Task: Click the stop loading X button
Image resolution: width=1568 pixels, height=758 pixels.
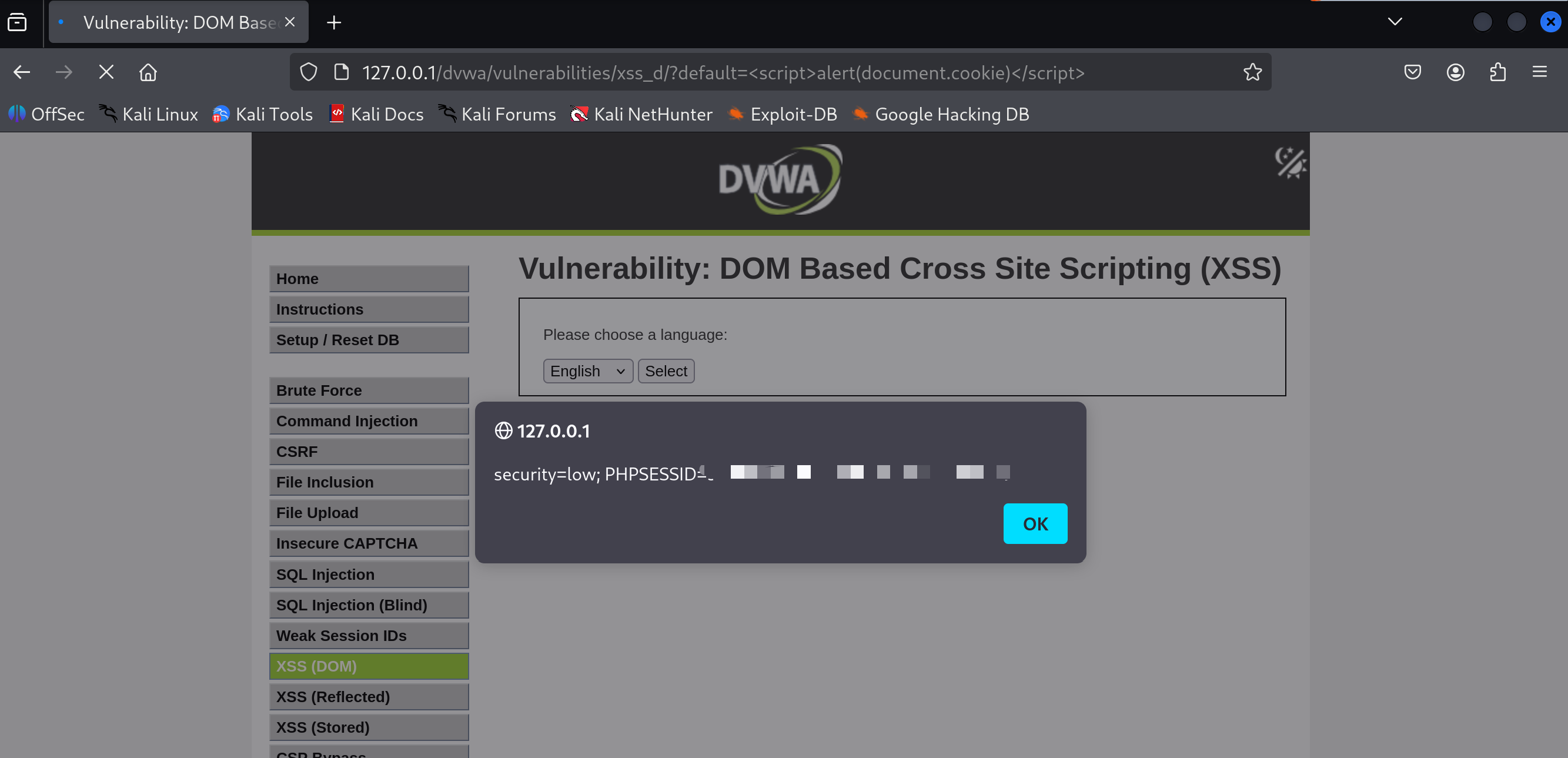Action: (106, 72)
